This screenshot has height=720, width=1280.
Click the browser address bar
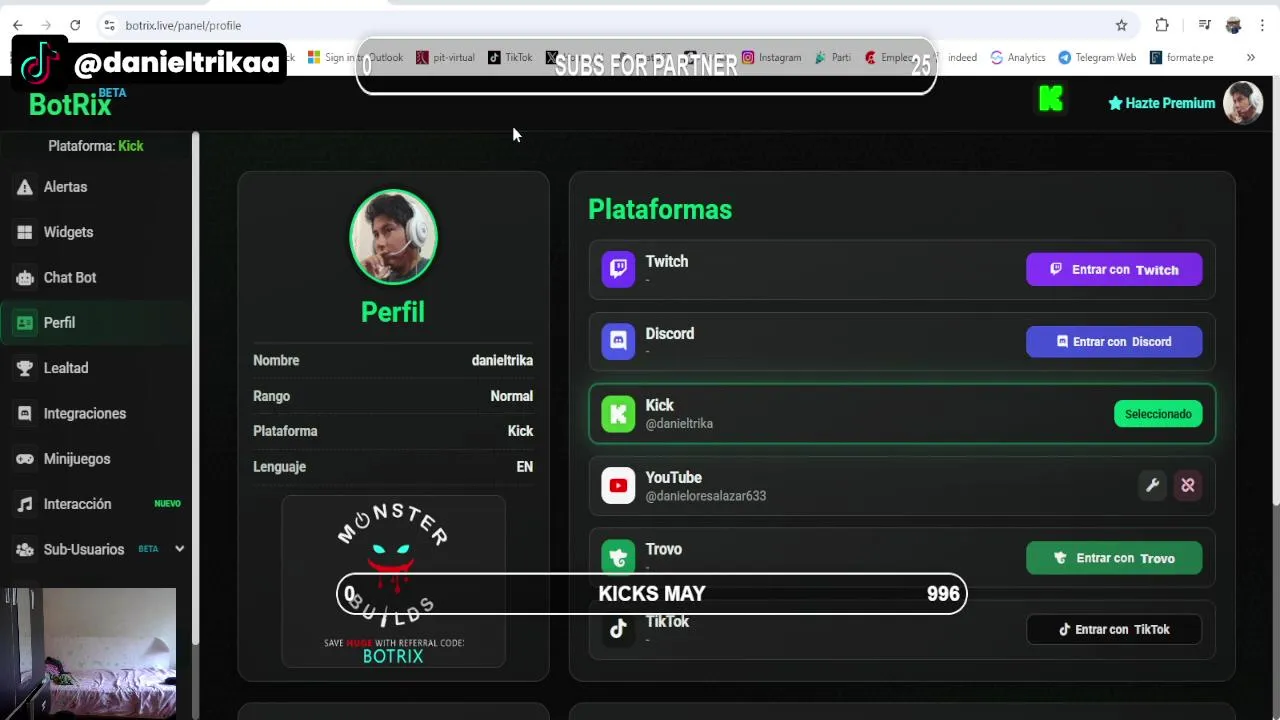click(600, 25)
